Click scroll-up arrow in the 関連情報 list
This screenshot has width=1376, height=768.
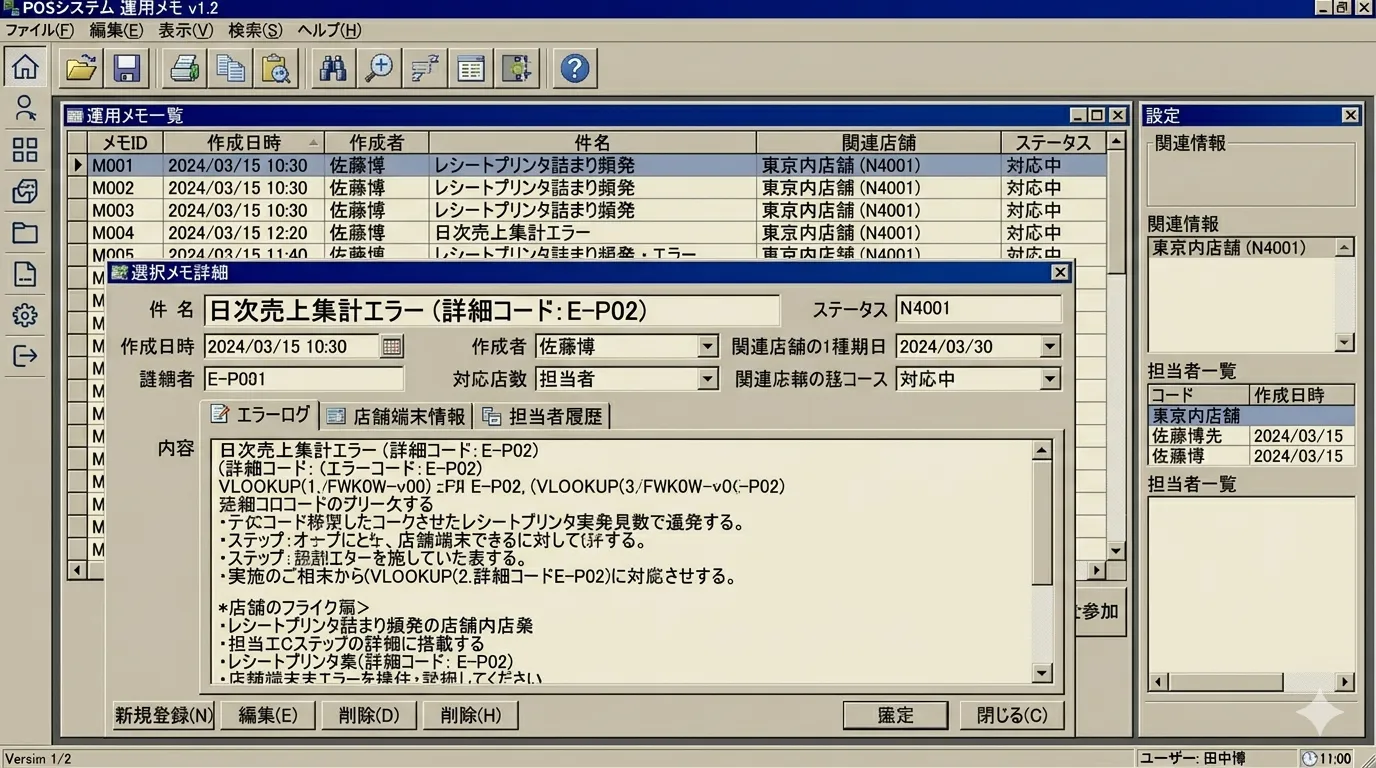click(1345, 247)
